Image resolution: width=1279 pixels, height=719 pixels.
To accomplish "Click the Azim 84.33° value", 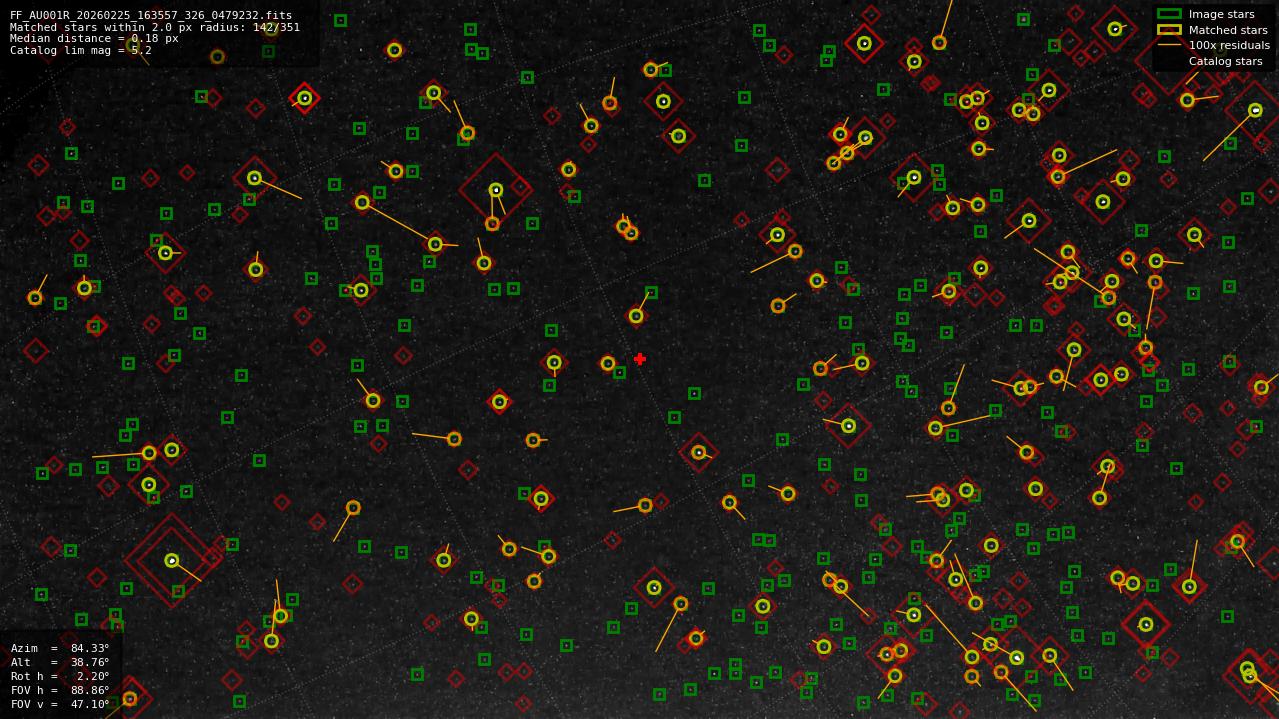I will tap(90, 648).
